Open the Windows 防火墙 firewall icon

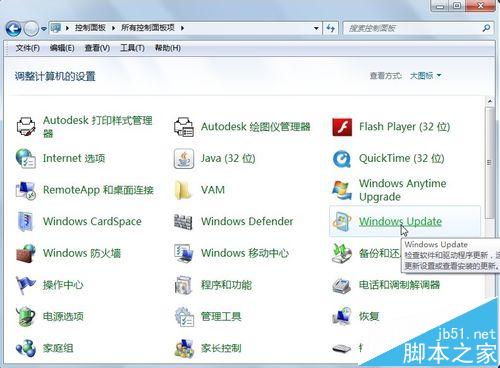pyautogui.click(x=26, y=253)
